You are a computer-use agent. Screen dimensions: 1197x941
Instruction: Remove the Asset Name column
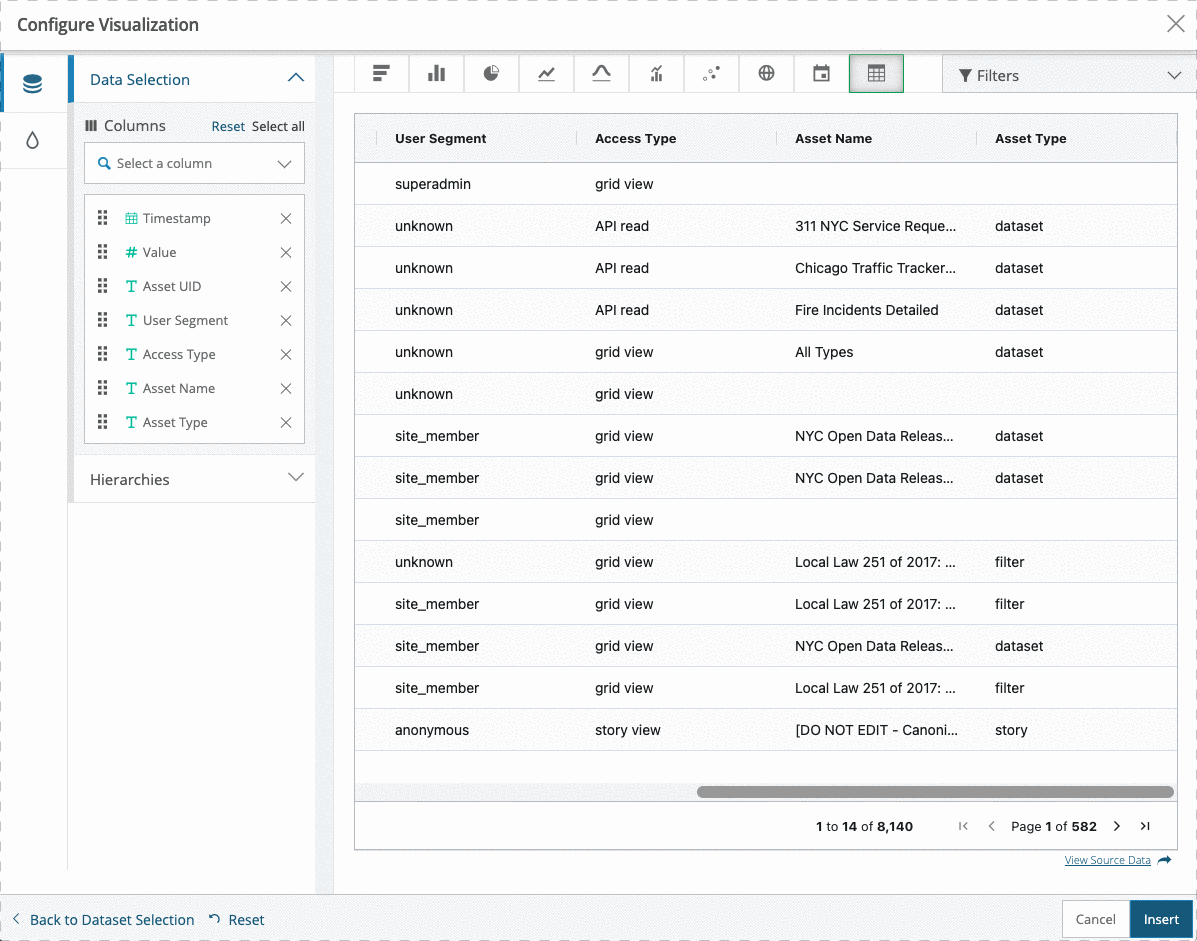pos(286,388)
